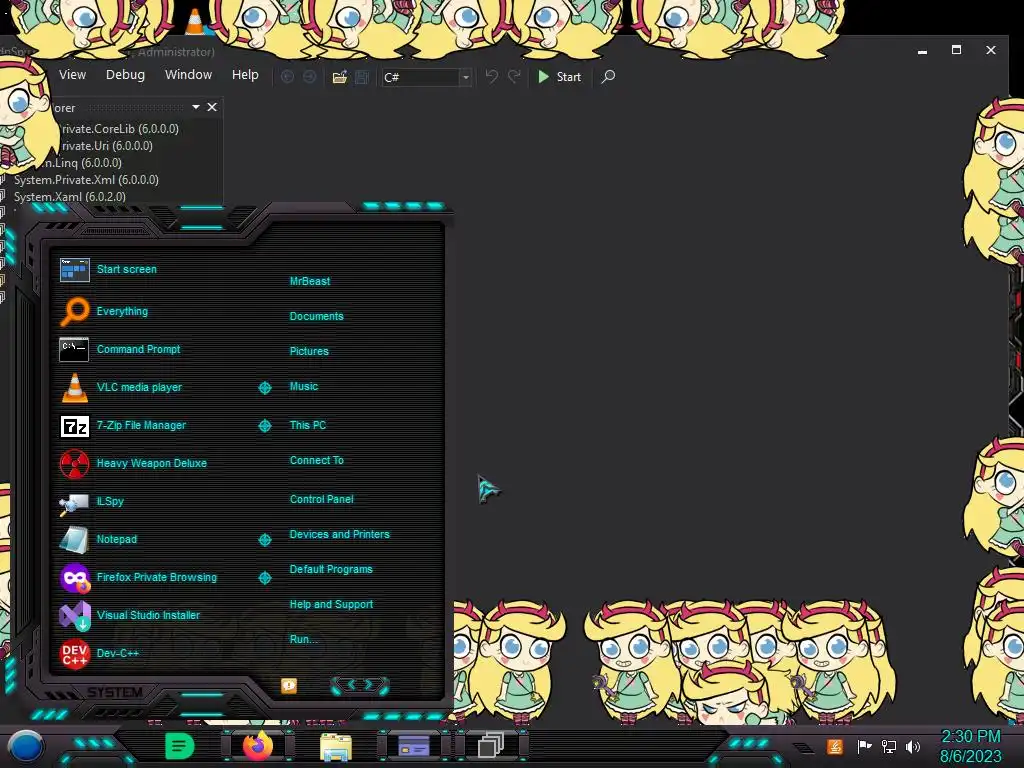Open Pictures from the start menu

309,351
